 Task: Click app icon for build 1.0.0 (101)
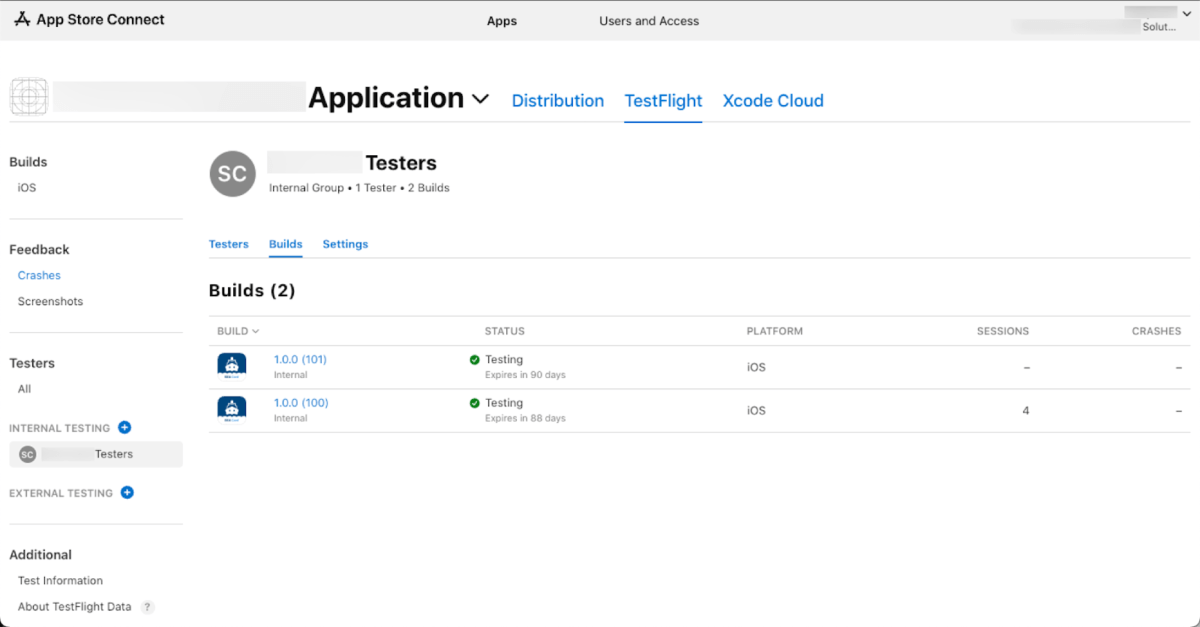point(232,367)
